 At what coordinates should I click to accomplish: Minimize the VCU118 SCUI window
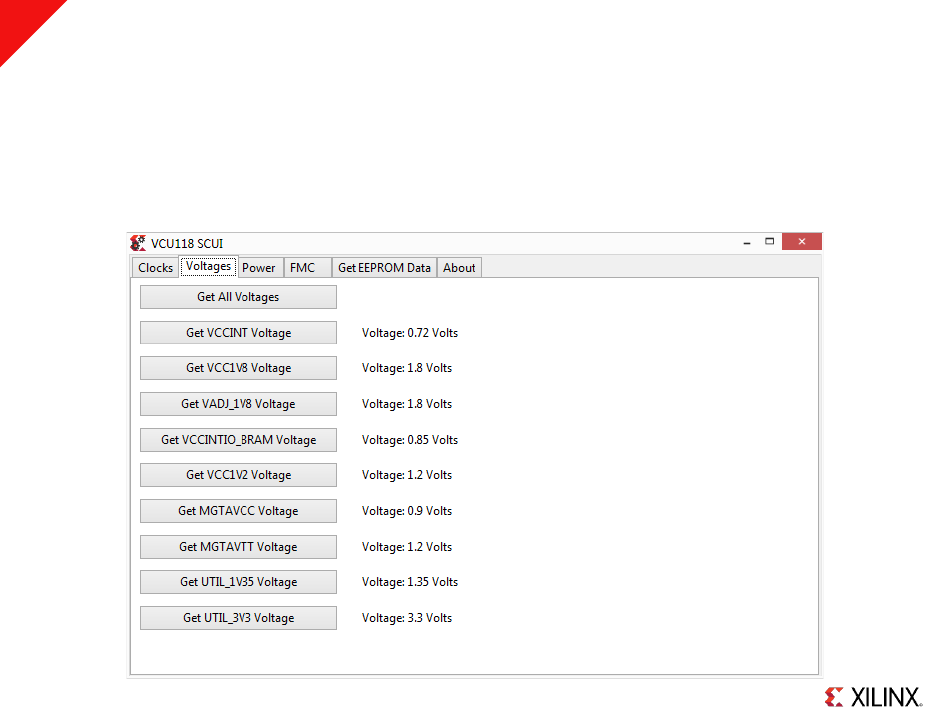(747, 242)
